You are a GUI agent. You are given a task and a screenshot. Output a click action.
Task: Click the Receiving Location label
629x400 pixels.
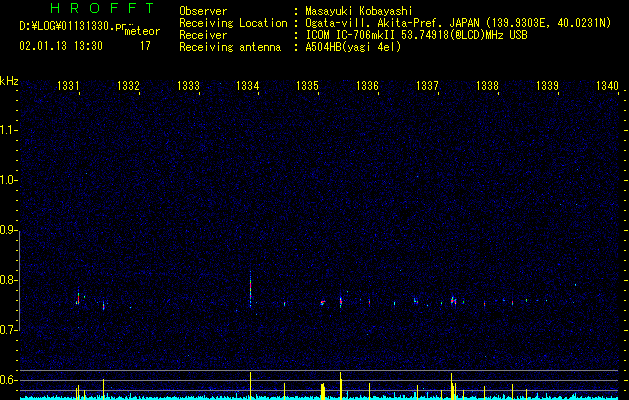(x=233, y=23)
